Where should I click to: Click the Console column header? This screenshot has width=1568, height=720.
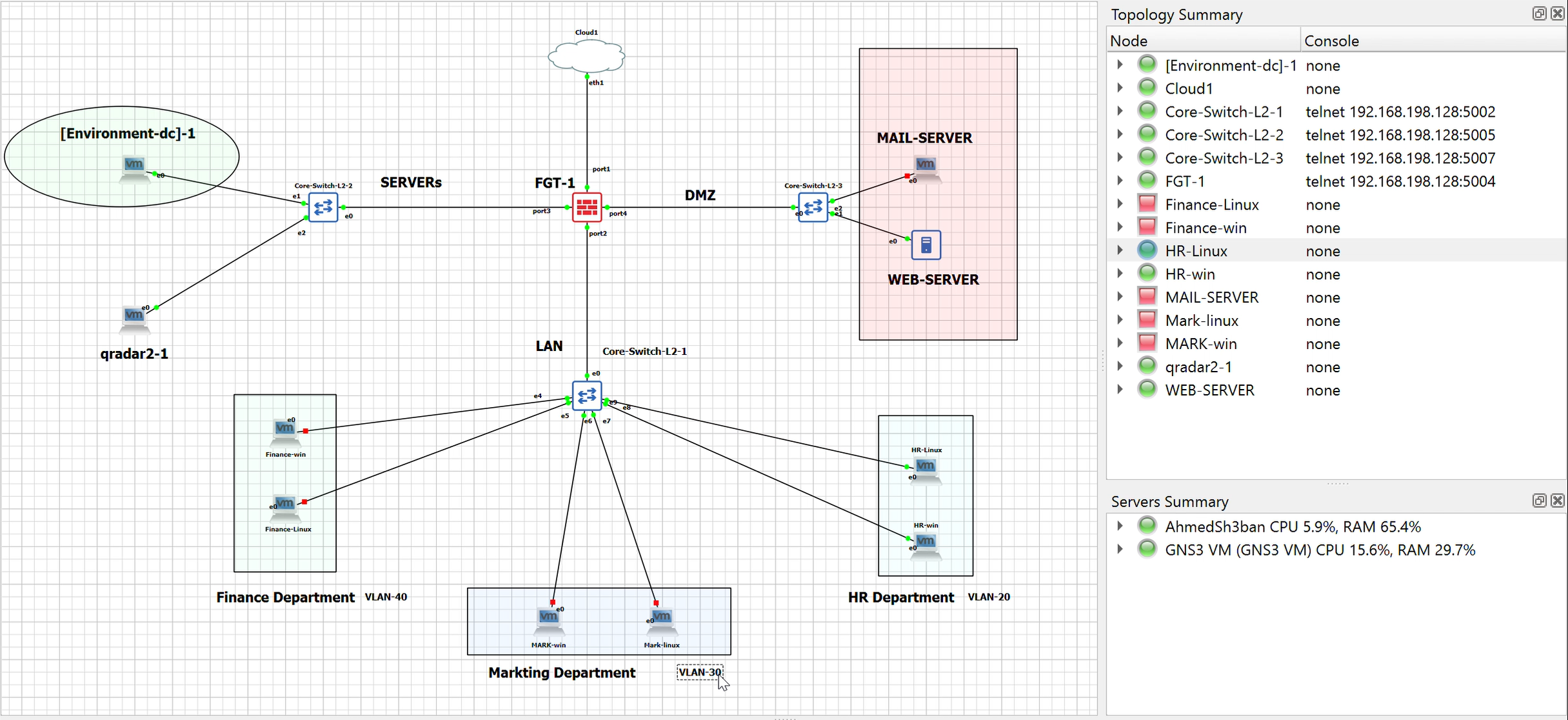pyautogui.click(x=1331, y=40)
